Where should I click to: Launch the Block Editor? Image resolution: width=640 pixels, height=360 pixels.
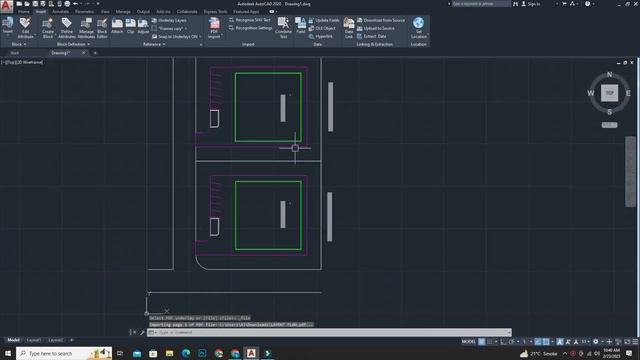[x=102, y=28]
